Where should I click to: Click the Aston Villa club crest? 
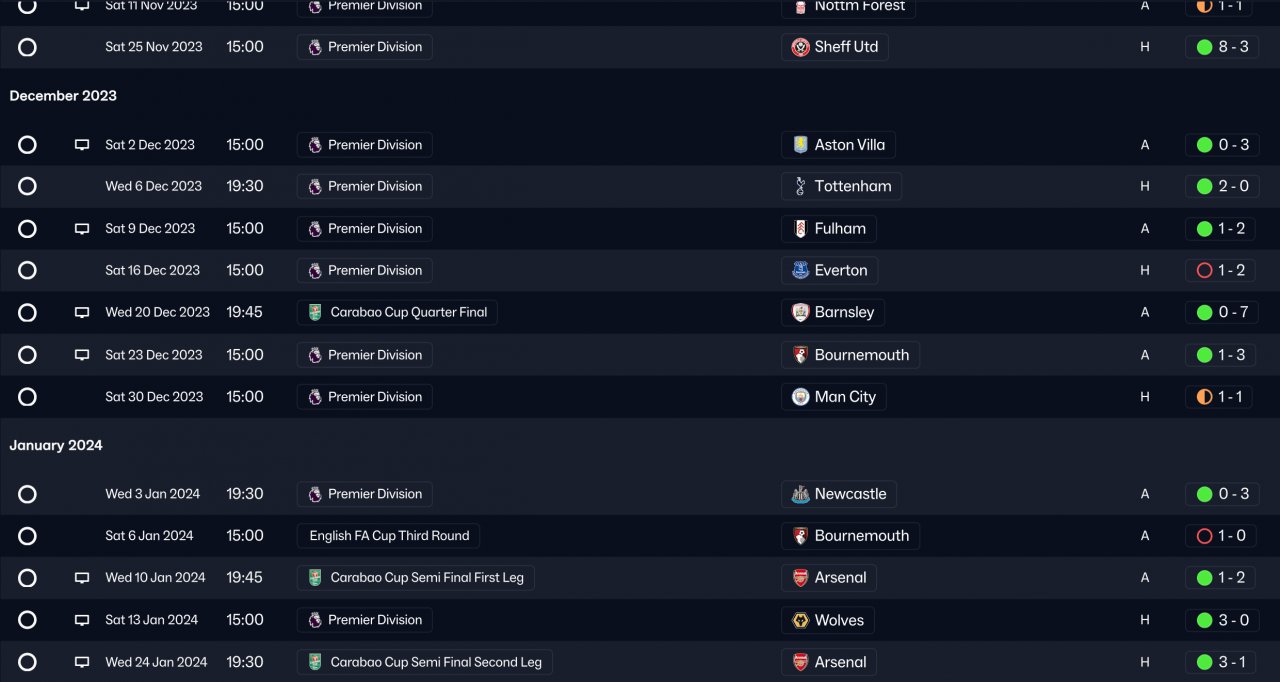click(800, 145)
